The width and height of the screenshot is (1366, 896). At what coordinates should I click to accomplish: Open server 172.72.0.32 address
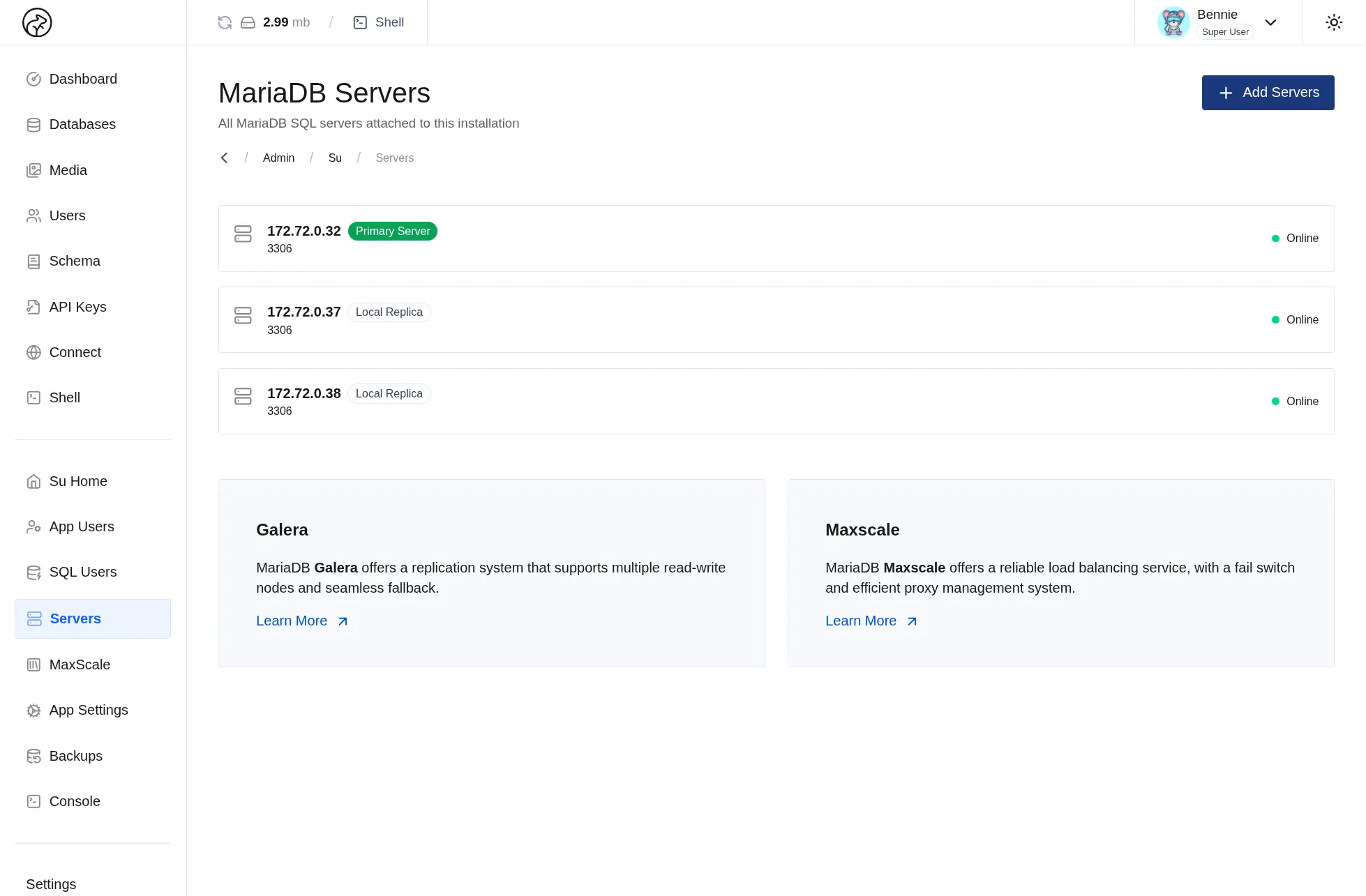pyautogui.click(x=304, y=231)
